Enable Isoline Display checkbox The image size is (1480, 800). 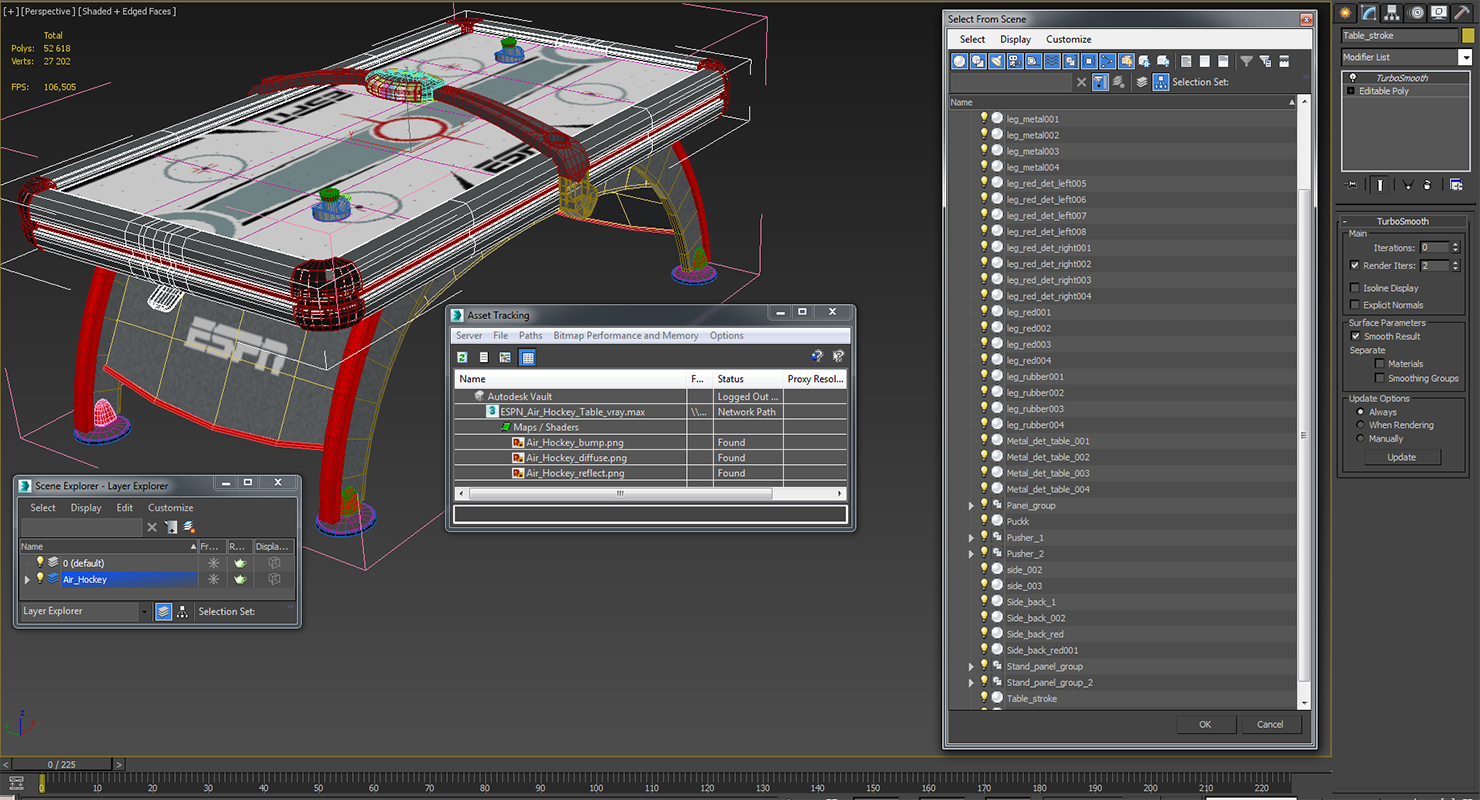1354,288
